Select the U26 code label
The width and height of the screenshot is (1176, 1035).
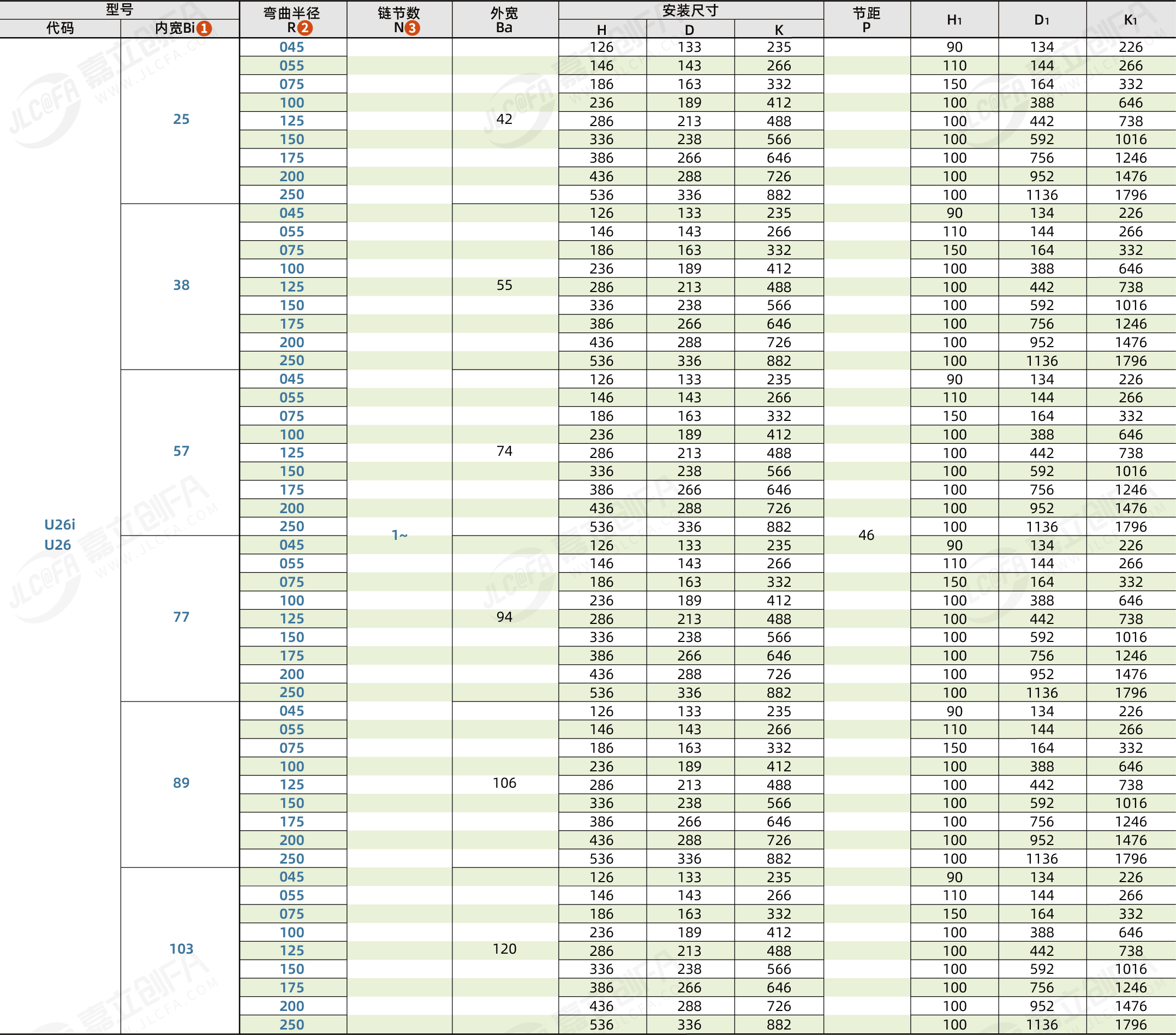coord(57,545)
